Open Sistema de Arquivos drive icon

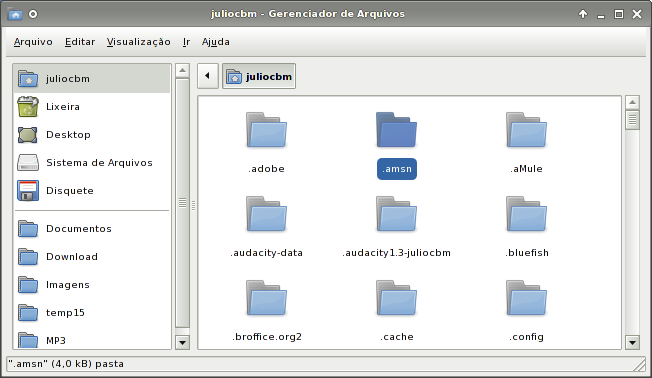pos(28,163)
